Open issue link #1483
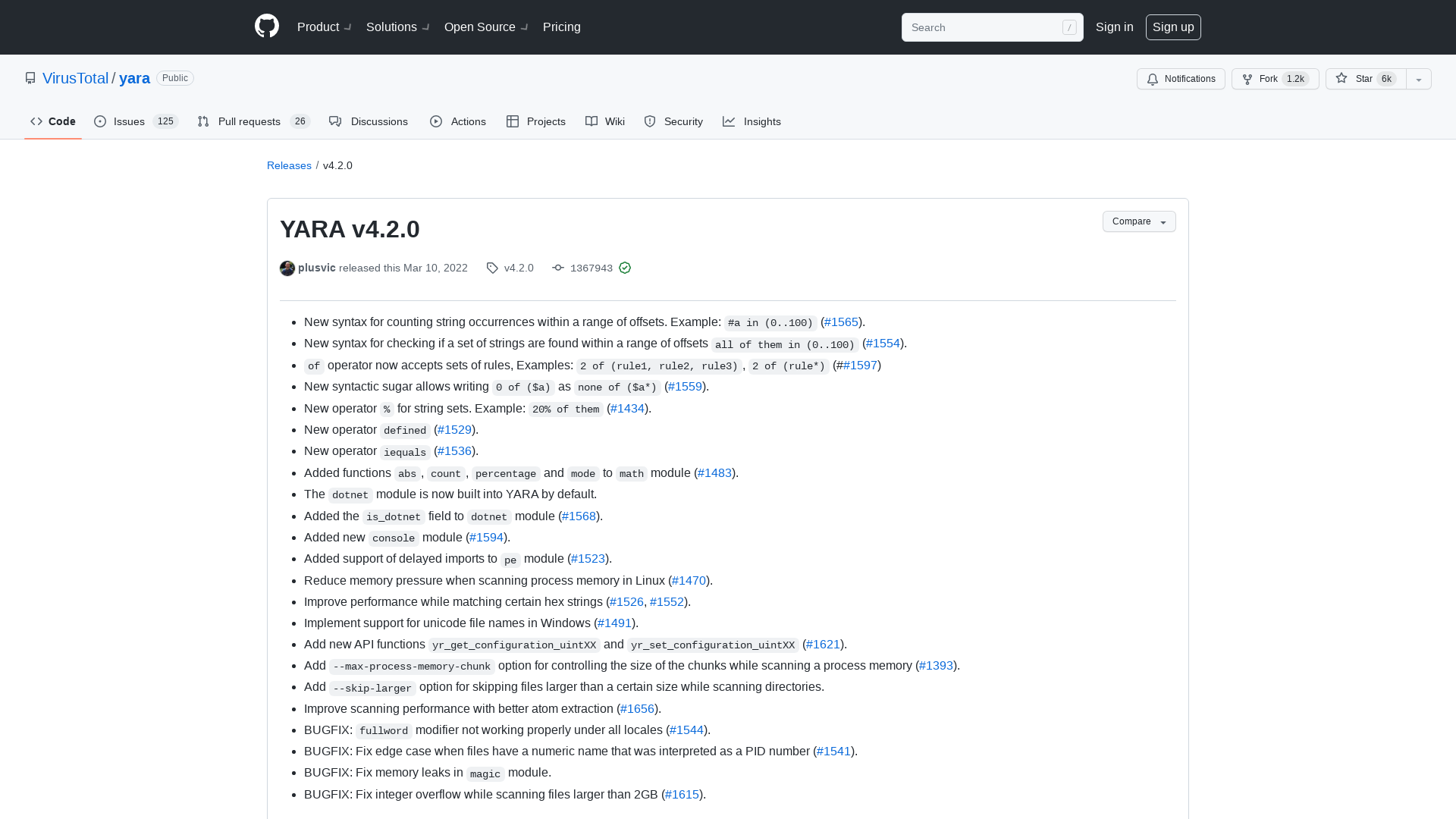 [714, 473]
